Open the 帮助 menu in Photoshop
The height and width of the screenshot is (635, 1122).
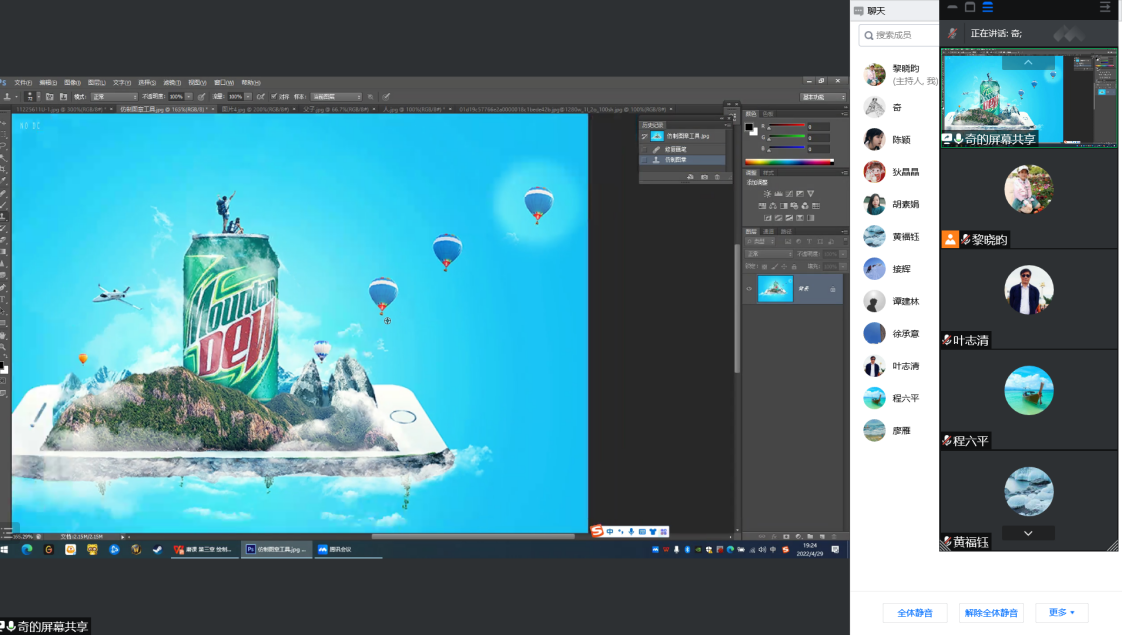[250, 82]
